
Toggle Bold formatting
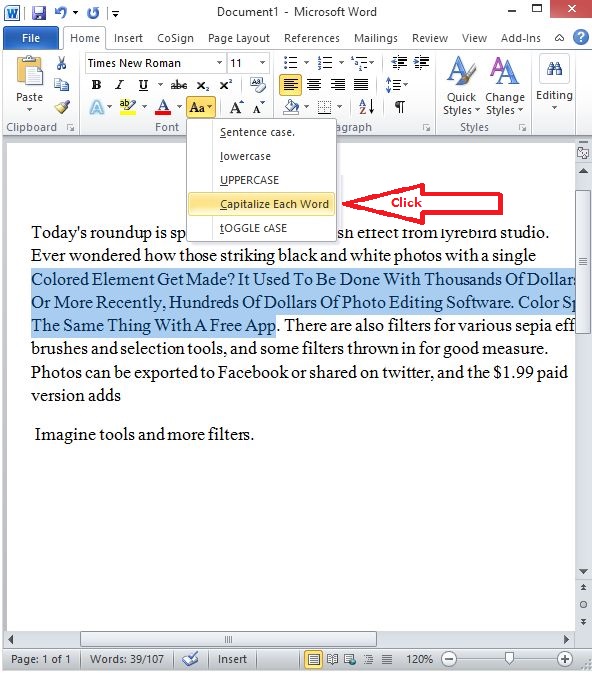point(96,85)
